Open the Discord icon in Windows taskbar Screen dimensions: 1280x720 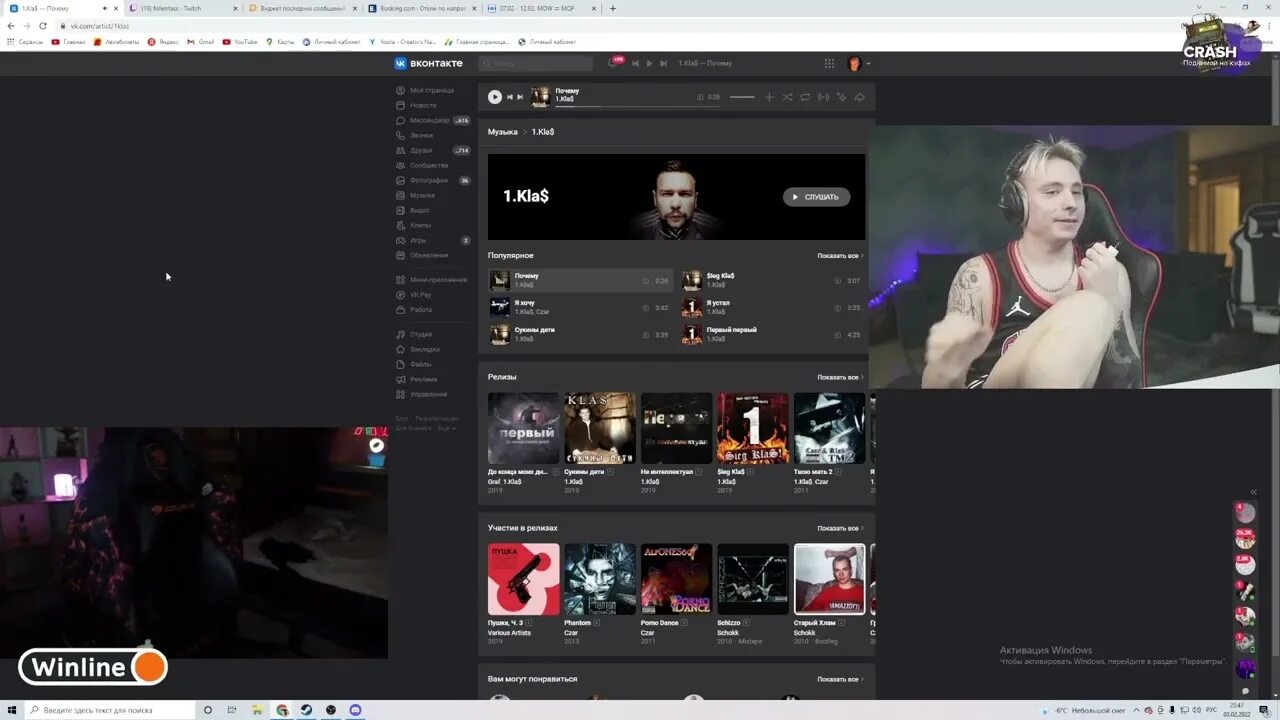[355, 710]
